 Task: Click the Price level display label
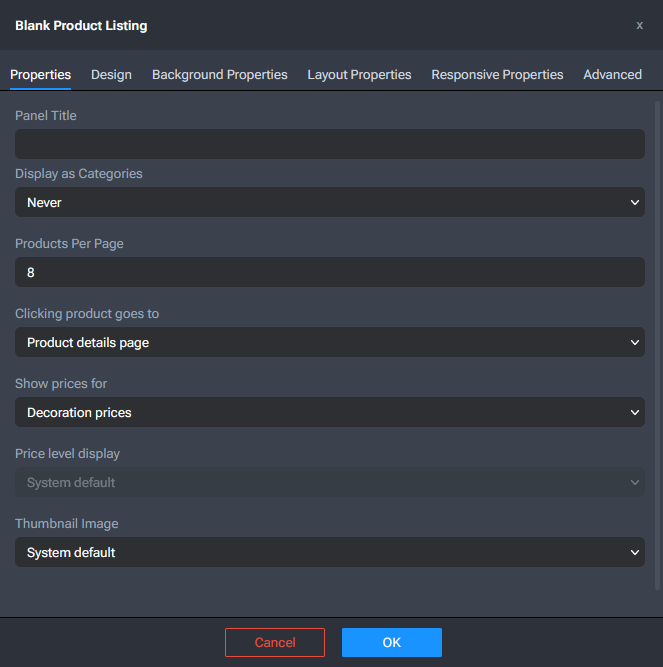pos(67,453)
